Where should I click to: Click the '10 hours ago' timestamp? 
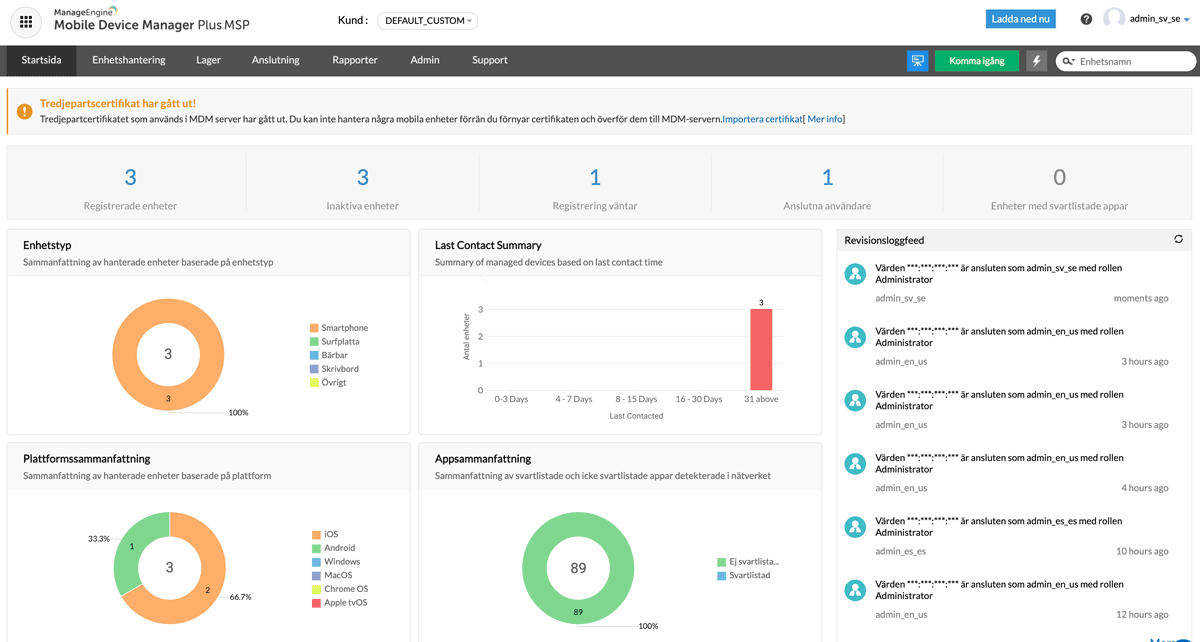point(1141,551)
